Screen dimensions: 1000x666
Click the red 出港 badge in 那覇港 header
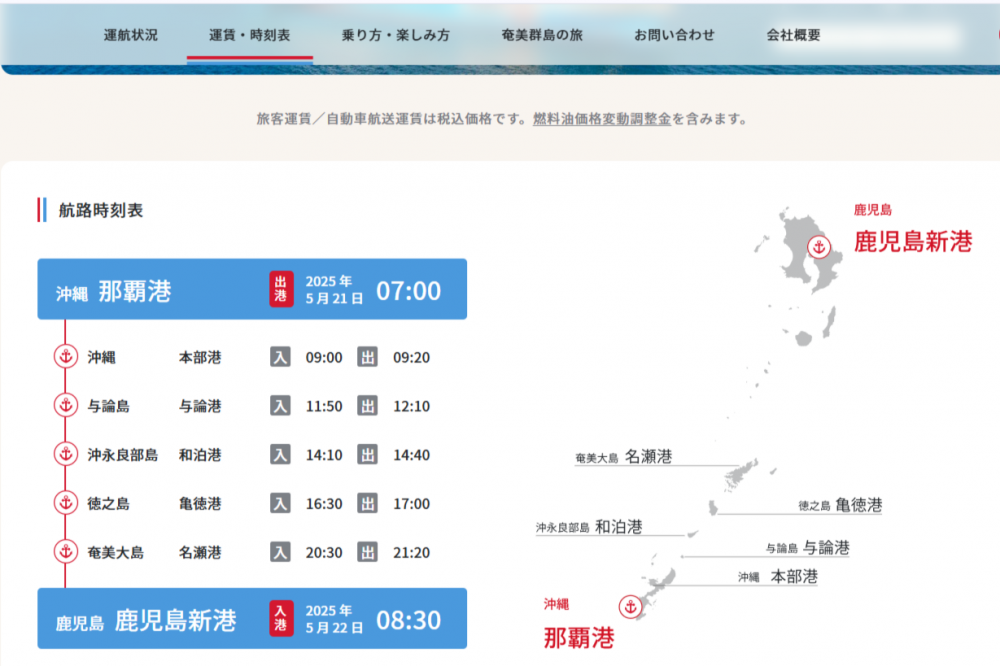281,289
